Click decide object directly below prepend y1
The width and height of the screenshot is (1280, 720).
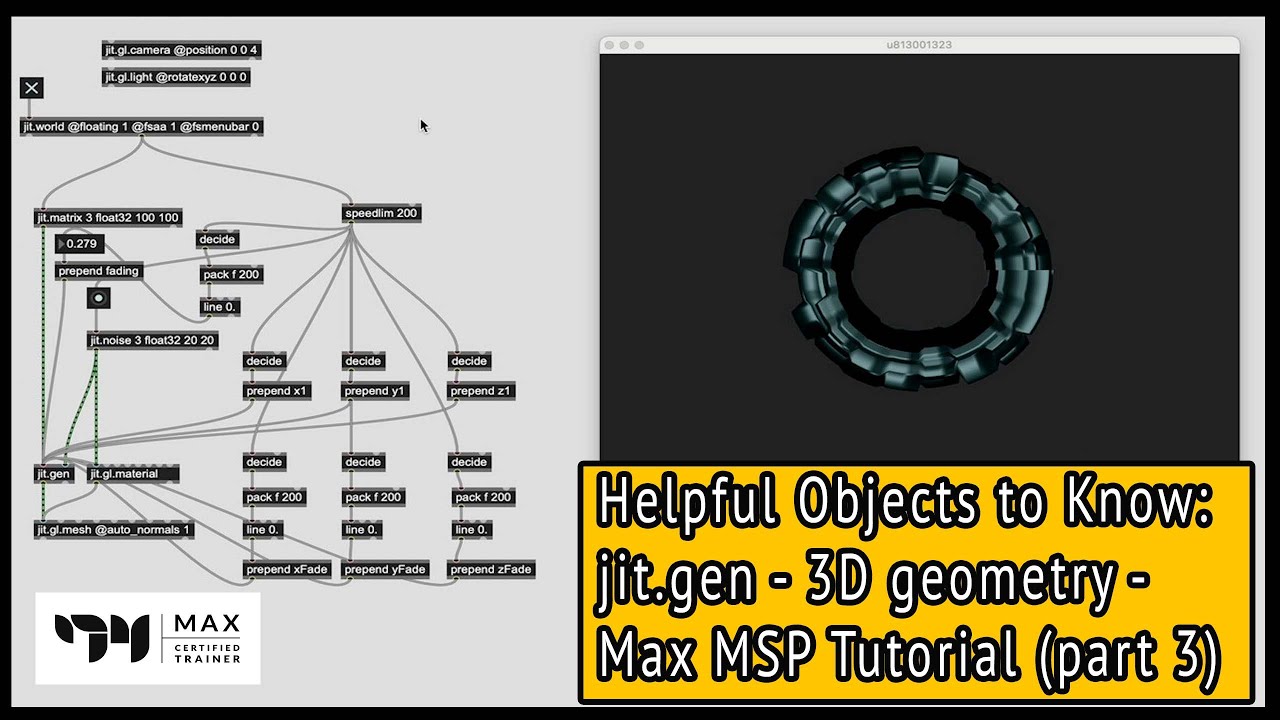pyautogui.click(x=363, y=462)
